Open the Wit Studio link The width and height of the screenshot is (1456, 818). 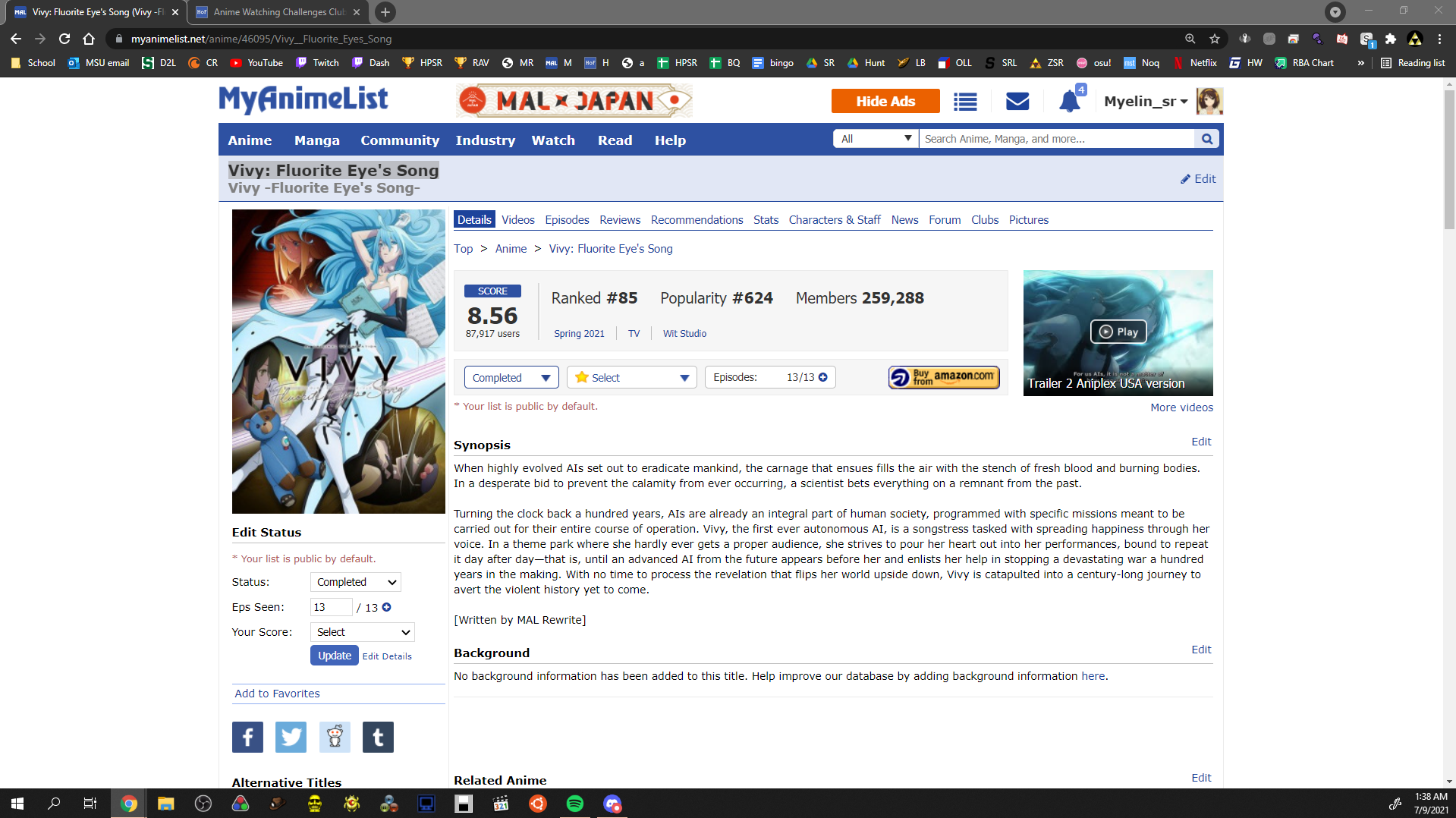pyautogui.click(x=684, y=334)
